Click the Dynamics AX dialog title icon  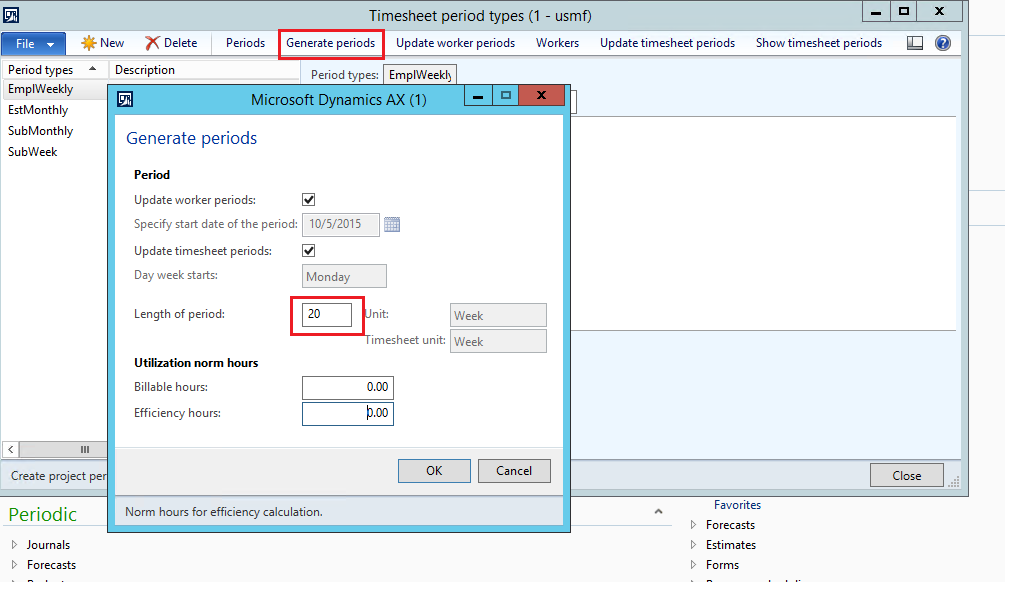click(x=126, y=99)
